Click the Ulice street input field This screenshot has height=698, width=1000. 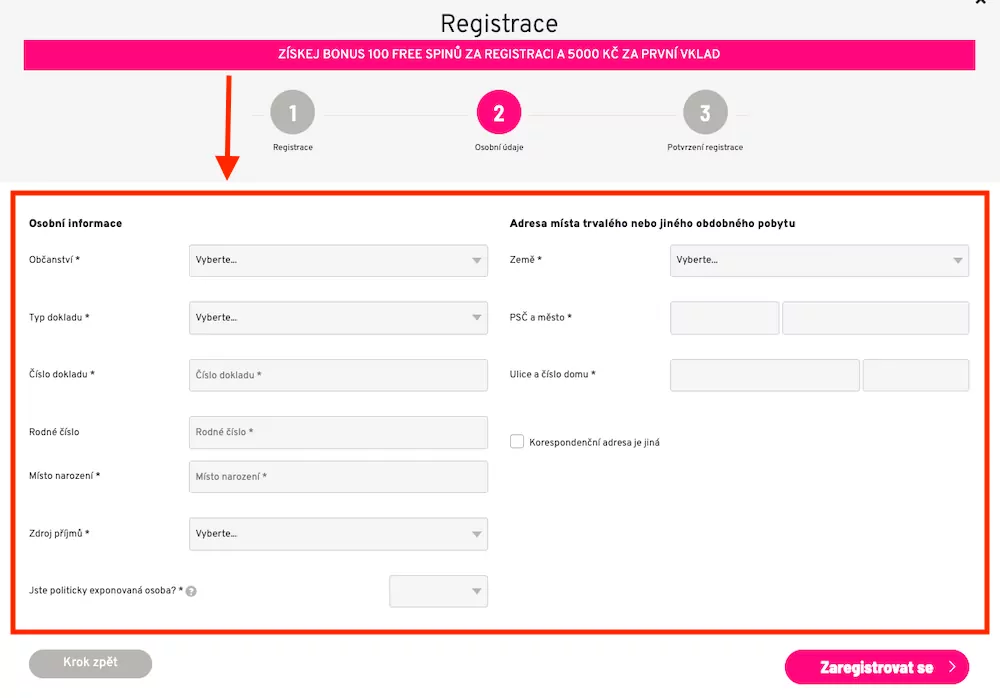(x=764, y=375)
